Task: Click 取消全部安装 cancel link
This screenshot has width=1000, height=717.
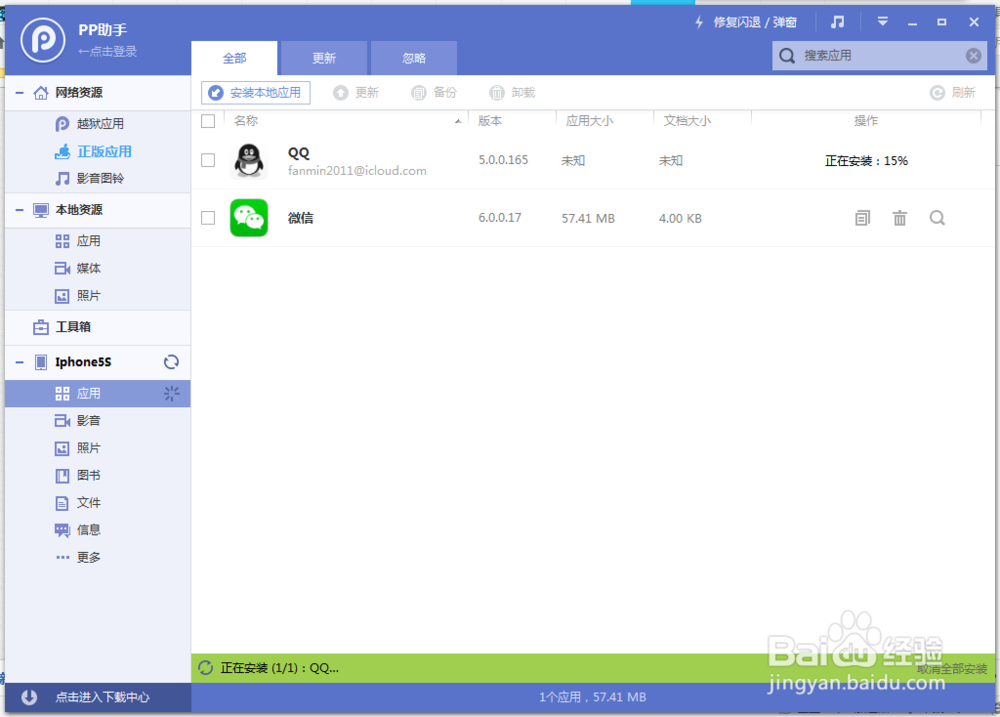Action: coord(952,669)
